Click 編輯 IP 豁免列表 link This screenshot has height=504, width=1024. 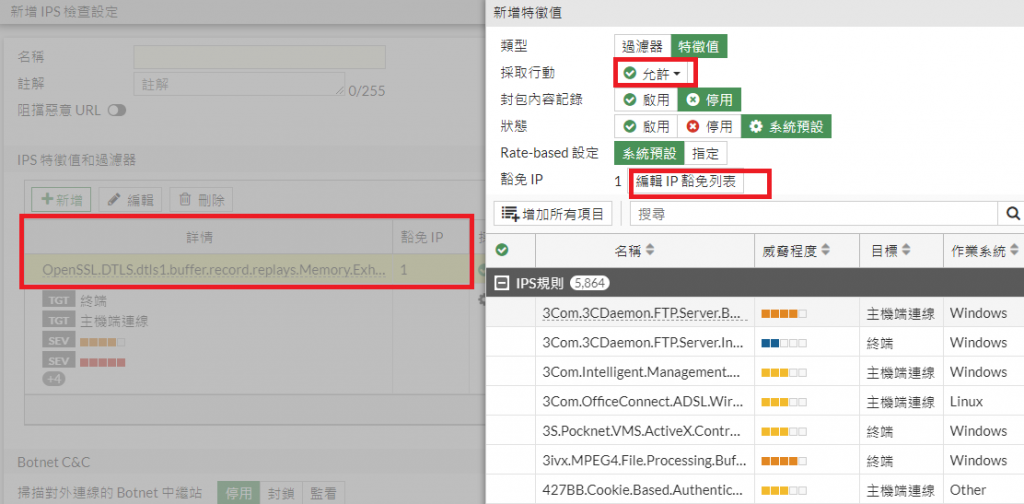tap(686, 181)
